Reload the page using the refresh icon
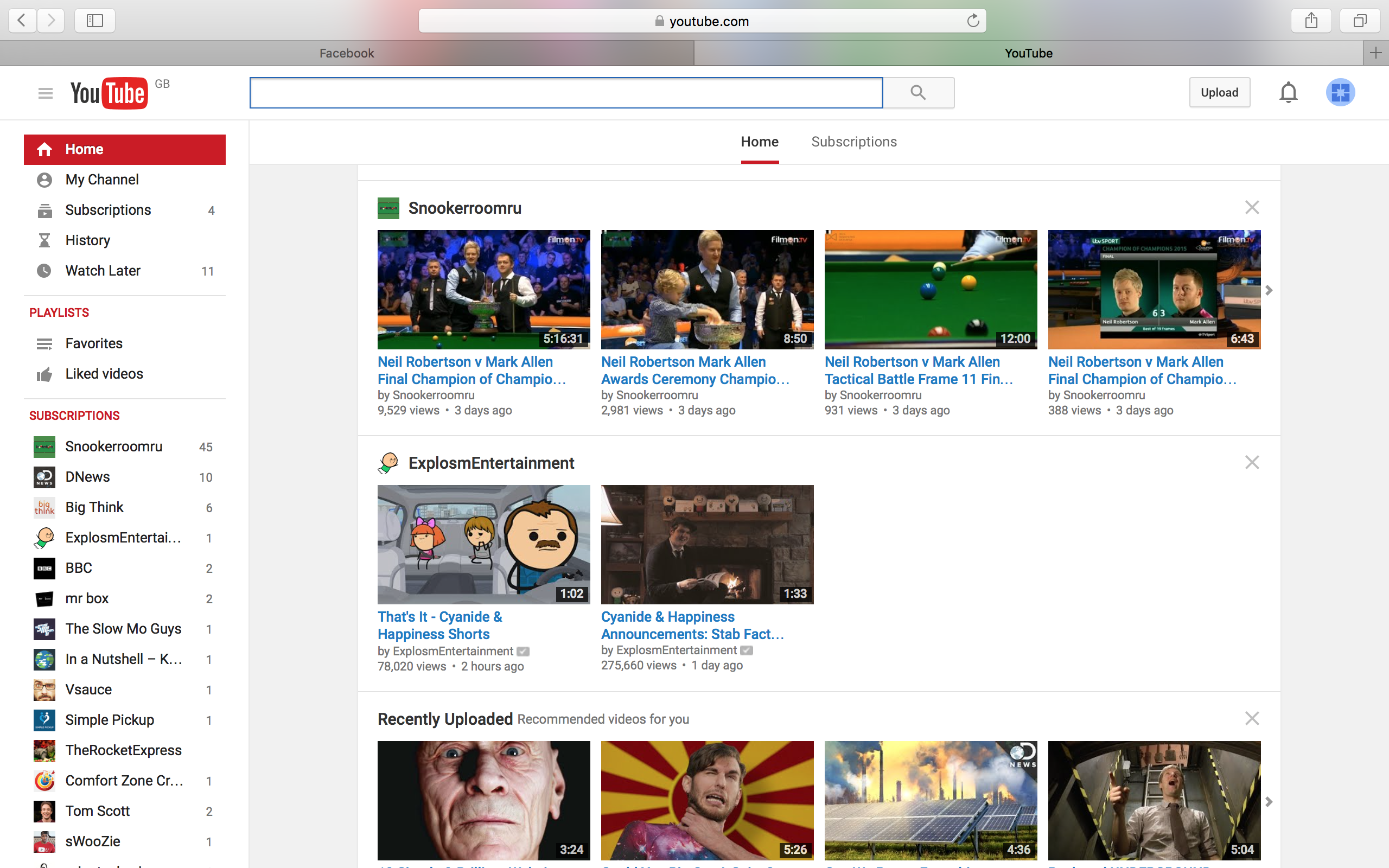 pos(973,21)
